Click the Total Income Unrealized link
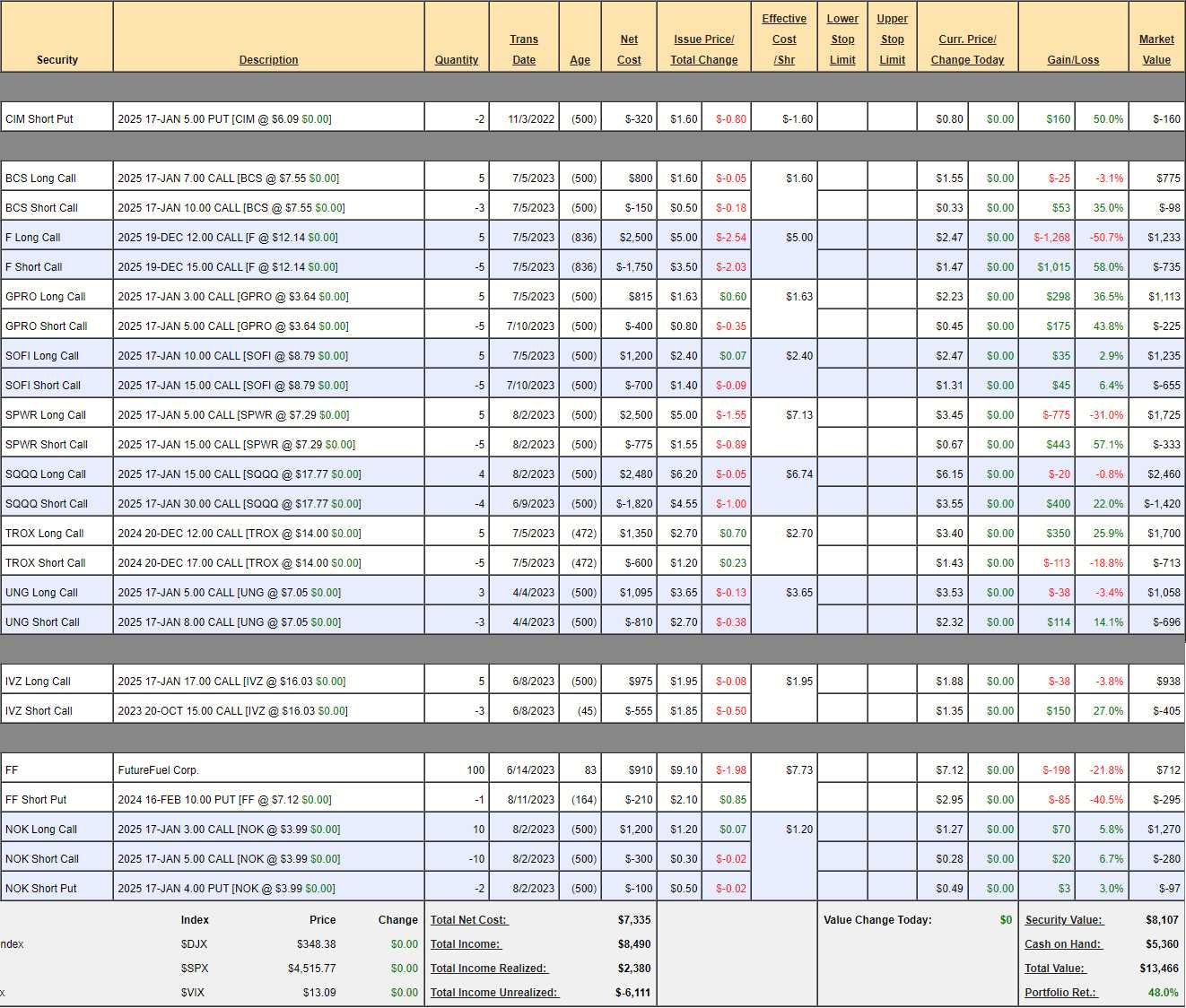The image size is (1186, 1008). pyautogui.click(x=493, y=993)
